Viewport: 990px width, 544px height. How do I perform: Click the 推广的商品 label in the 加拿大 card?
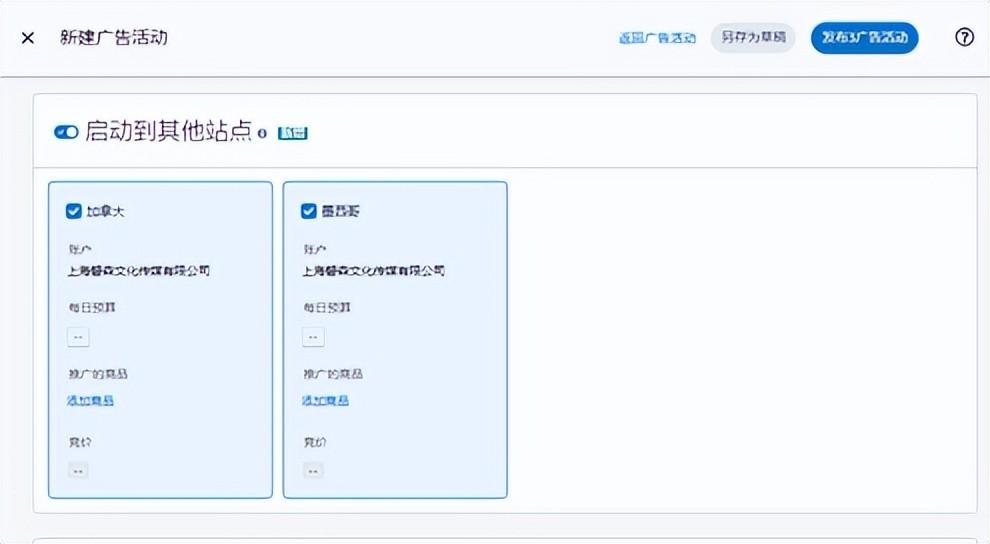(x=97, y=374)
